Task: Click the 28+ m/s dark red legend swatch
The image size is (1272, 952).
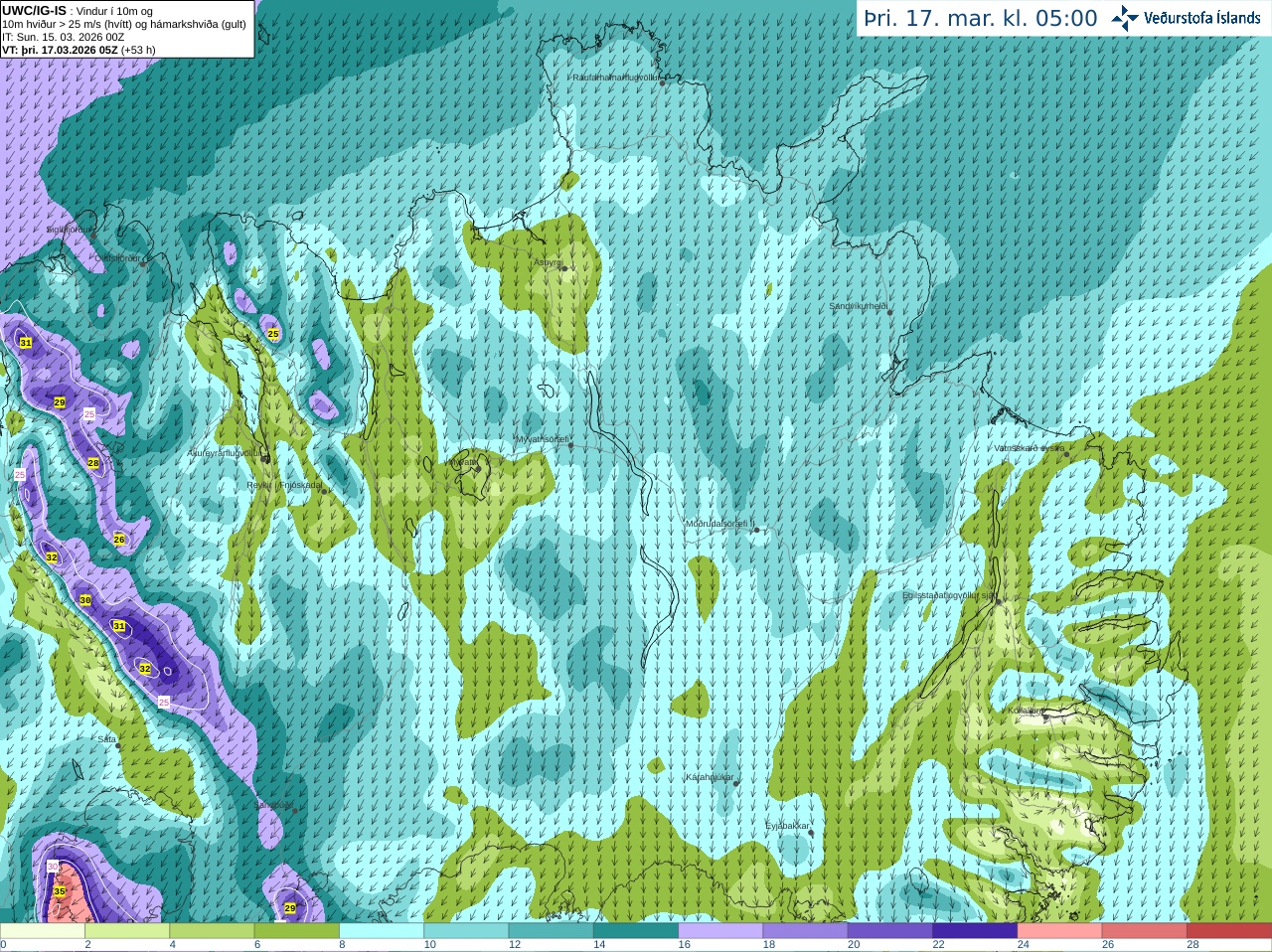Action: pyautogui.click(x=1229, y=931)
